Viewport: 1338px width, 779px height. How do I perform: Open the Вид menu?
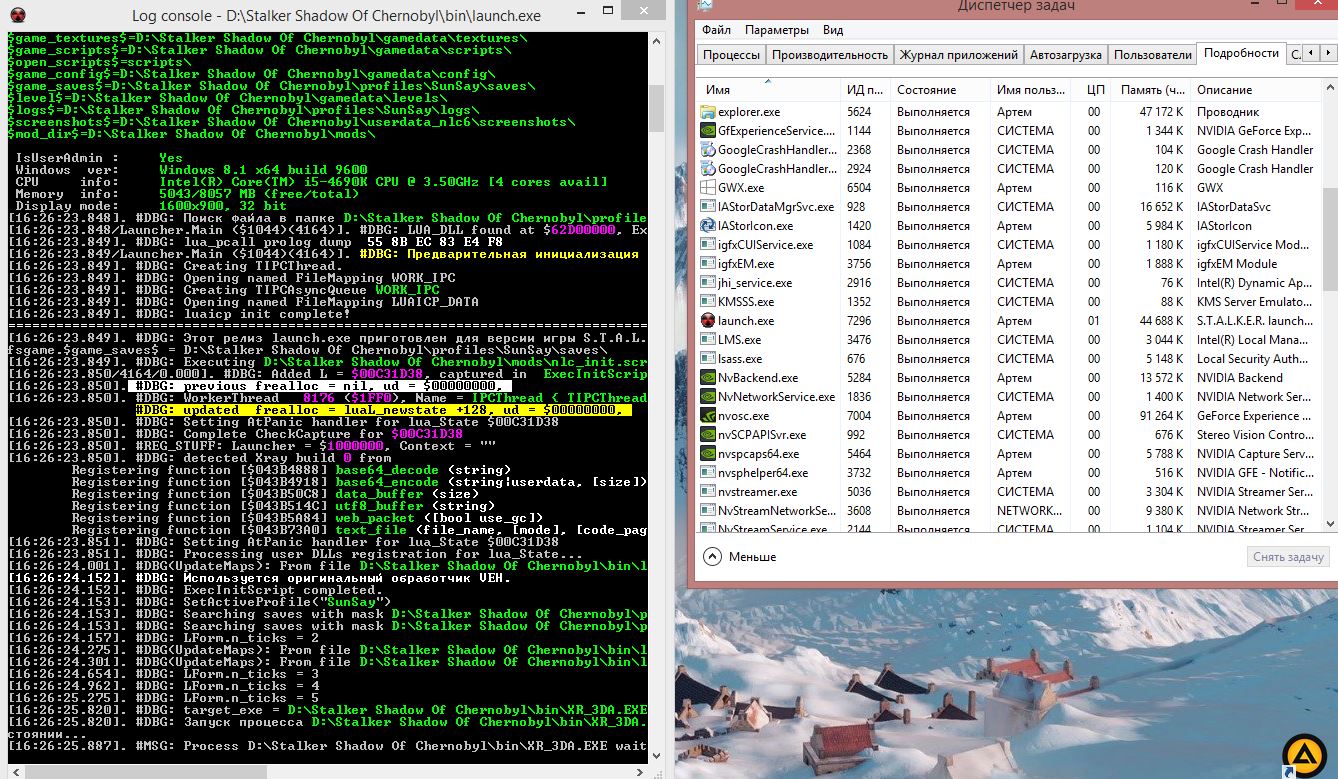[x=833, y=30]
